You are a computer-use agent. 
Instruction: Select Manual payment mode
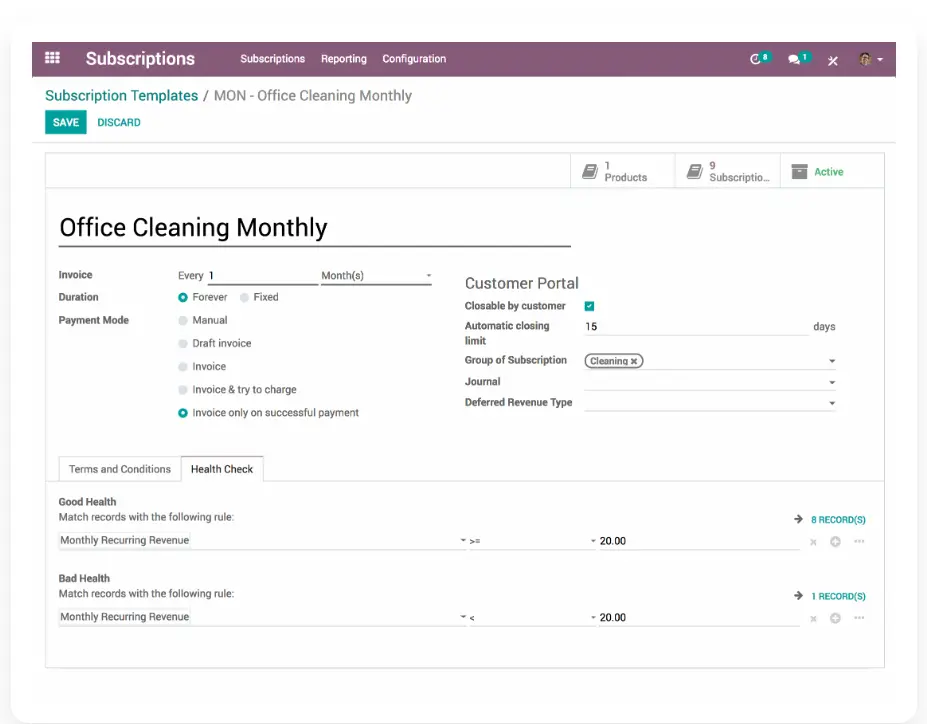click(x=183, y=320)
